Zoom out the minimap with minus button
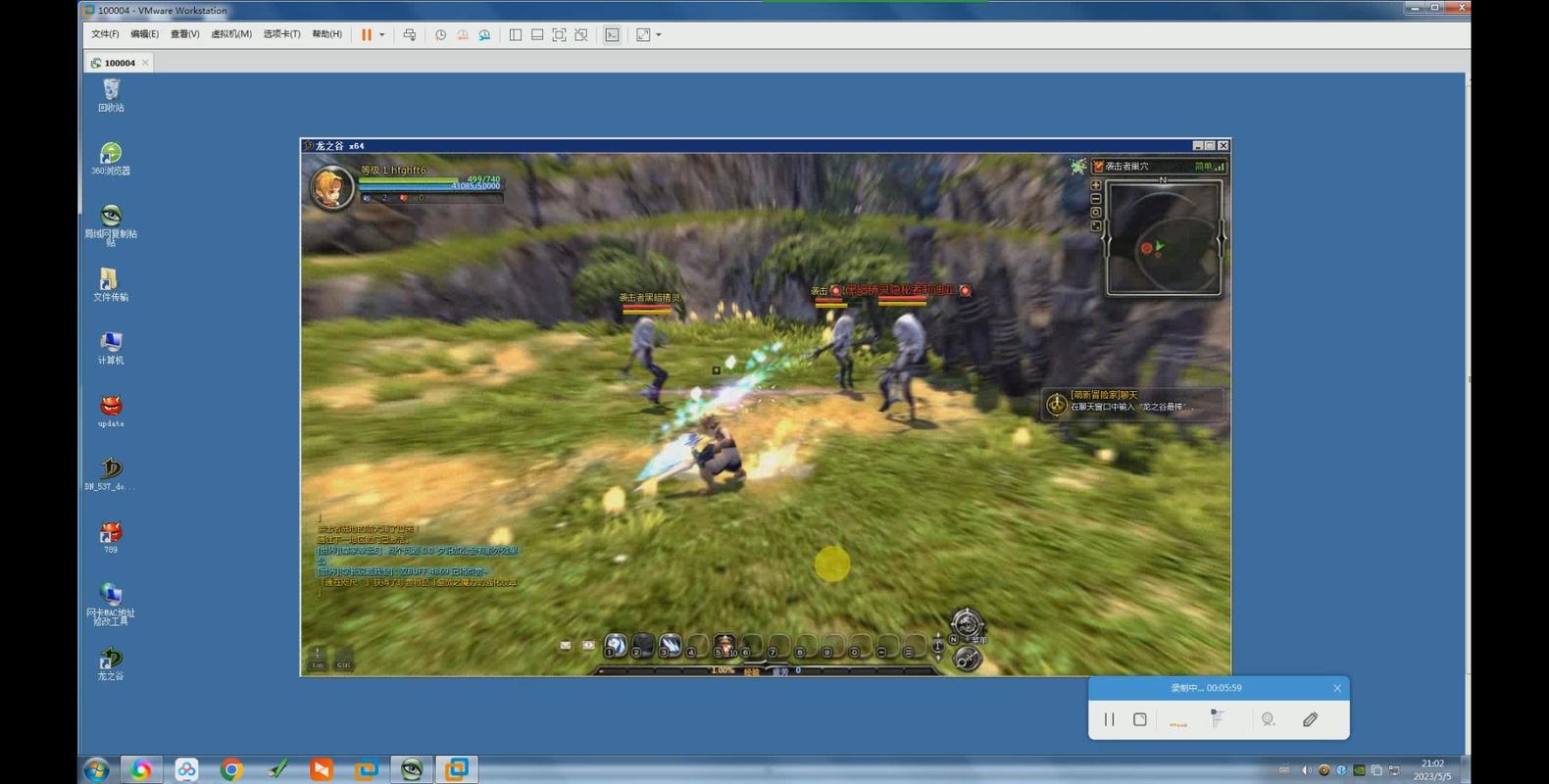The width and height of the screenshot is (1549, 784). click(1096, 198)
